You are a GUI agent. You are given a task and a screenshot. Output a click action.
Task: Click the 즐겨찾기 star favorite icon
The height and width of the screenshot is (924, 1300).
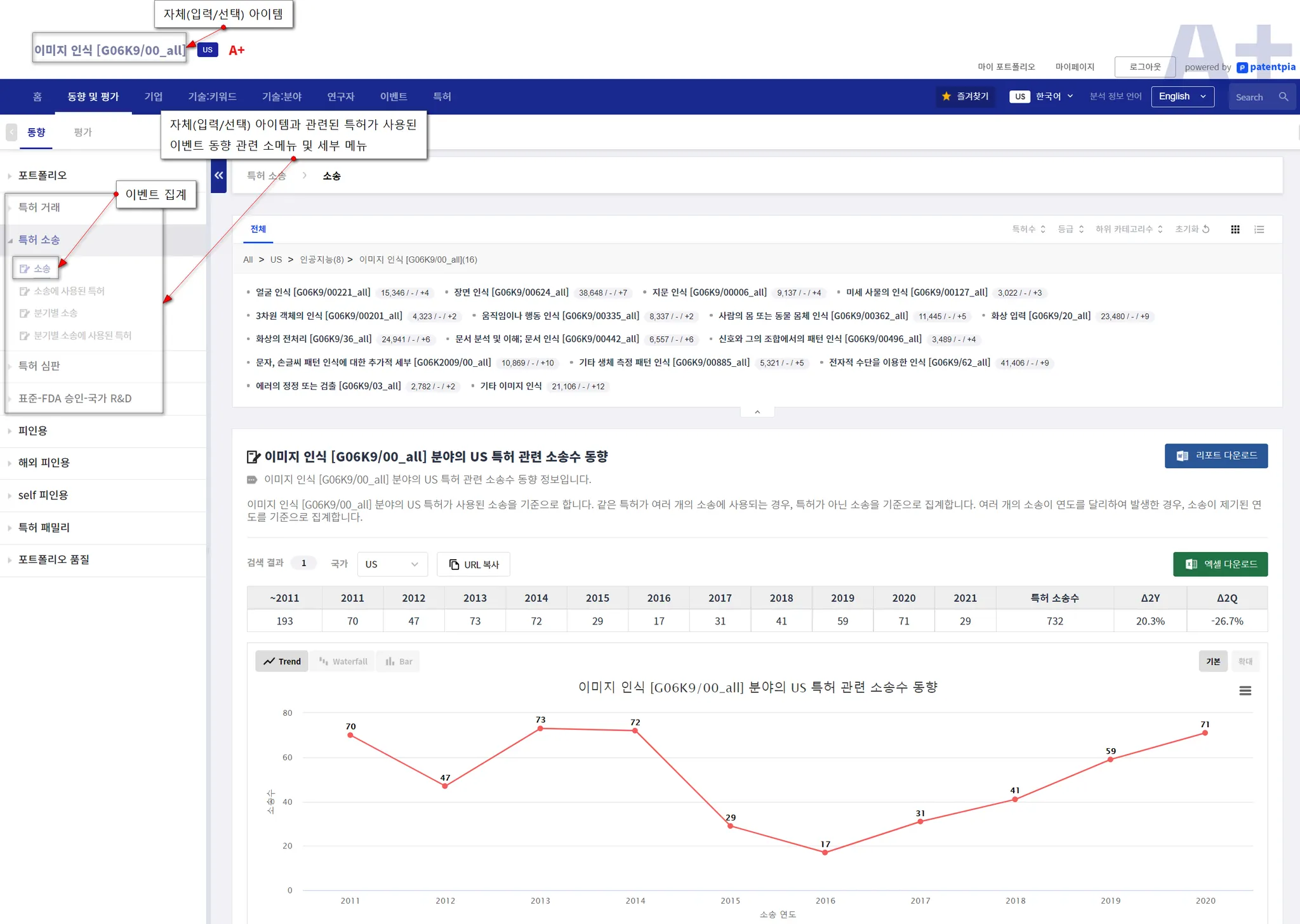tap(946, 96)
